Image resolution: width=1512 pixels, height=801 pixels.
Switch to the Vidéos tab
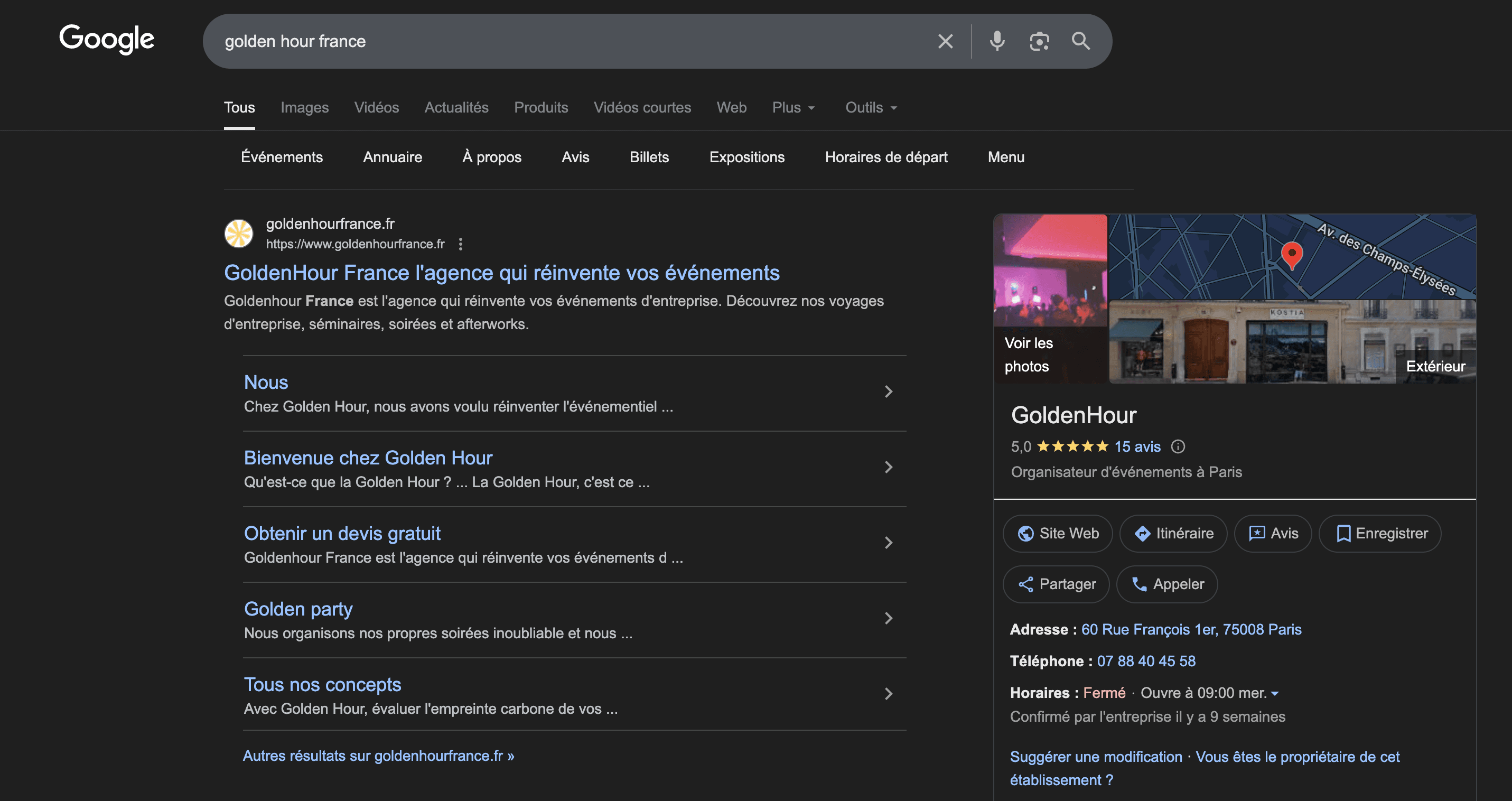377,107
